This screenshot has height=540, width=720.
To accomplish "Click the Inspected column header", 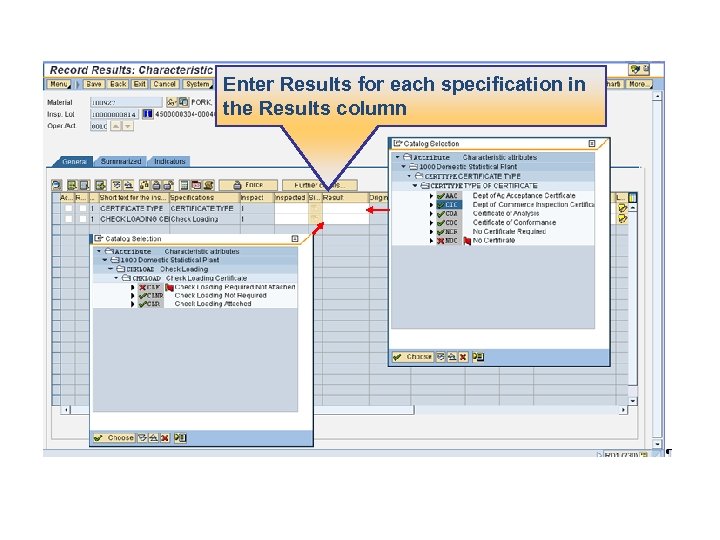I will click(291, 198).
